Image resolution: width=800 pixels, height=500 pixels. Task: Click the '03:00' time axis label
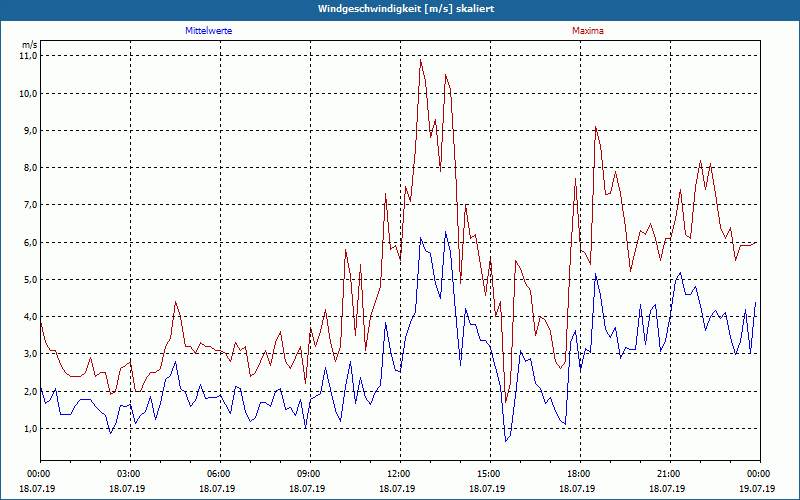coord(131,474)
